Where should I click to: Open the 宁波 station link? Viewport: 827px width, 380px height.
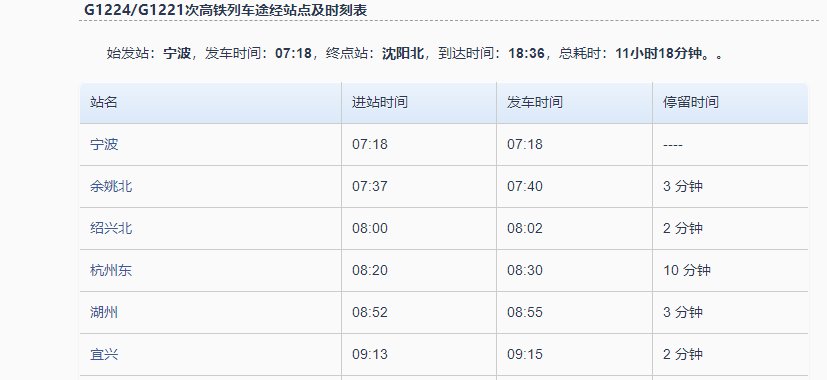[x=104, y=145]
